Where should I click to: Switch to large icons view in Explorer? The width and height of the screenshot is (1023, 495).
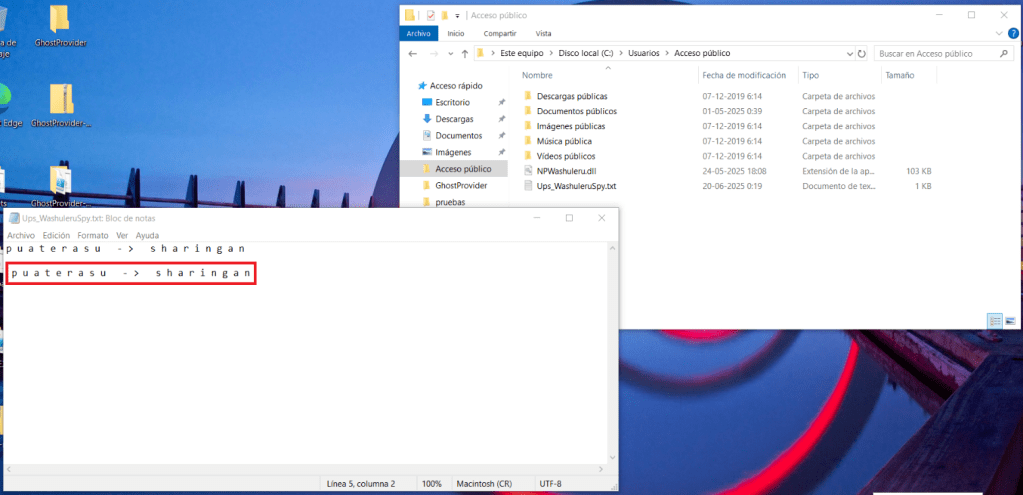click(x=1012, y=320)
